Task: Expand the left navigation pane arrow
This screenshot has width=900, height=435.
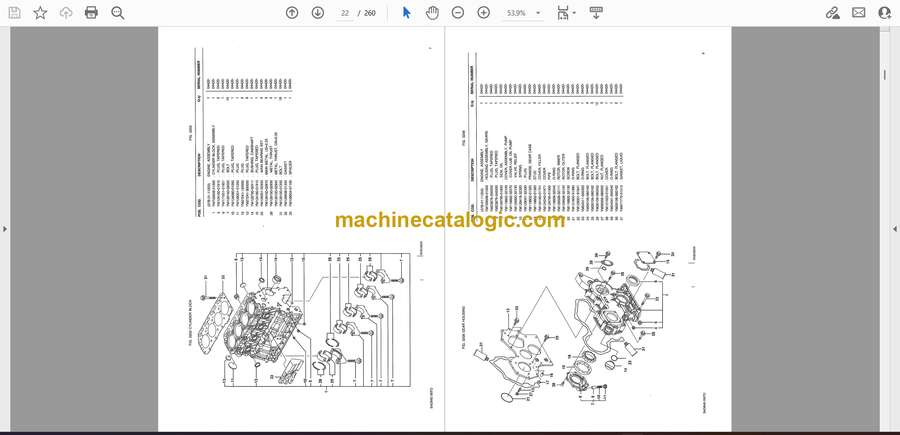Action: pos(5,229)
